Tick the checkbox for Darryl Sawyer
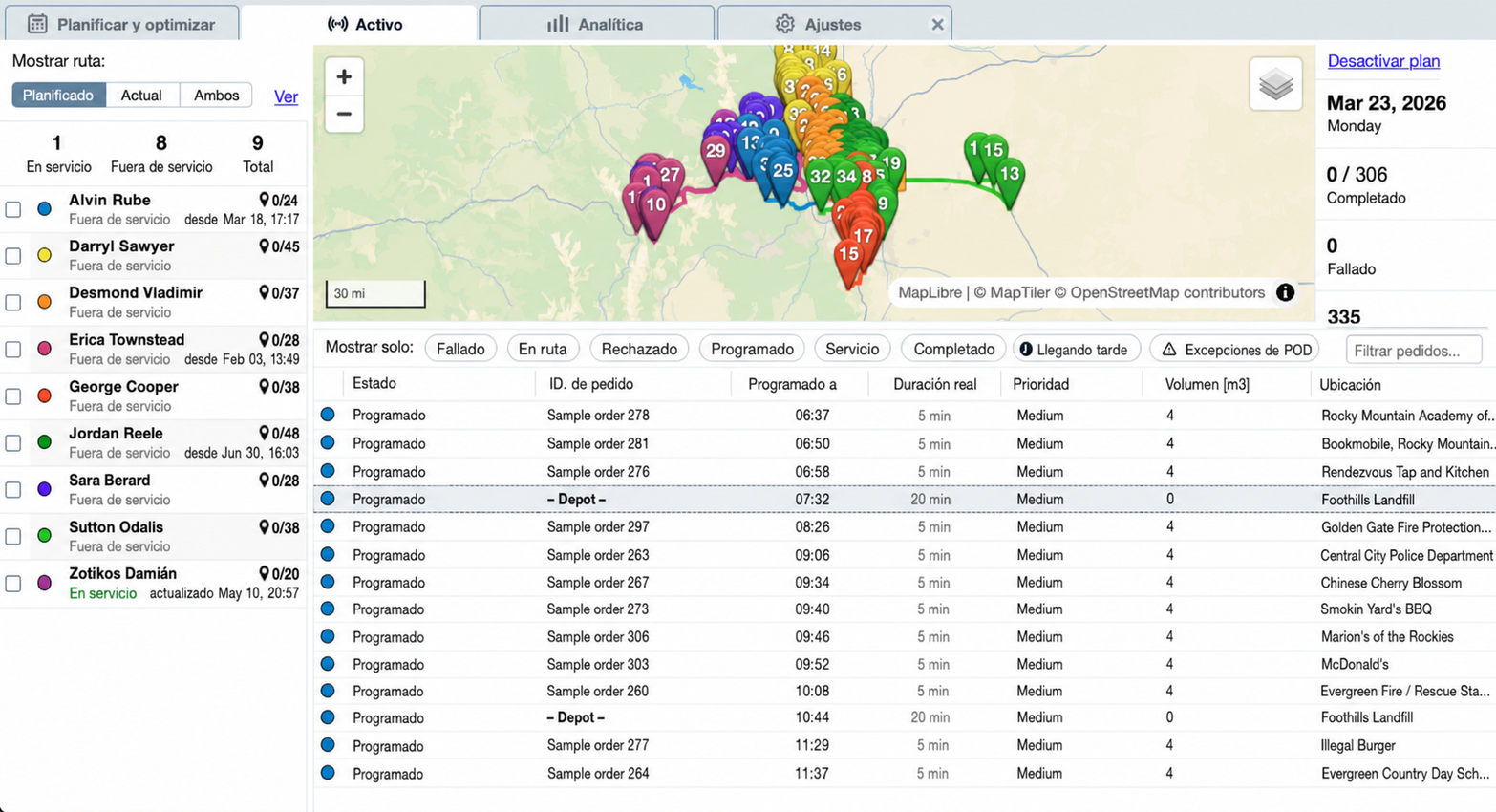The image size is (1496, 812). coord(13,255)
